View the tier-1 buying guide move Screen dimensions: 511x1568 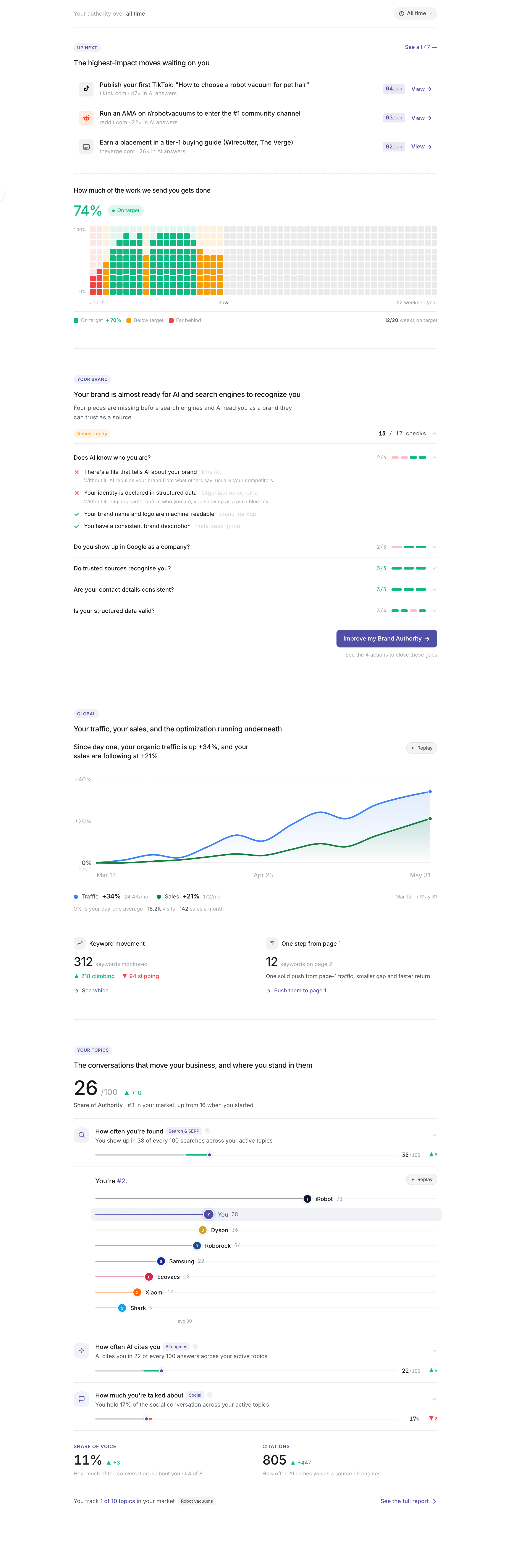(x=422, y=147)
